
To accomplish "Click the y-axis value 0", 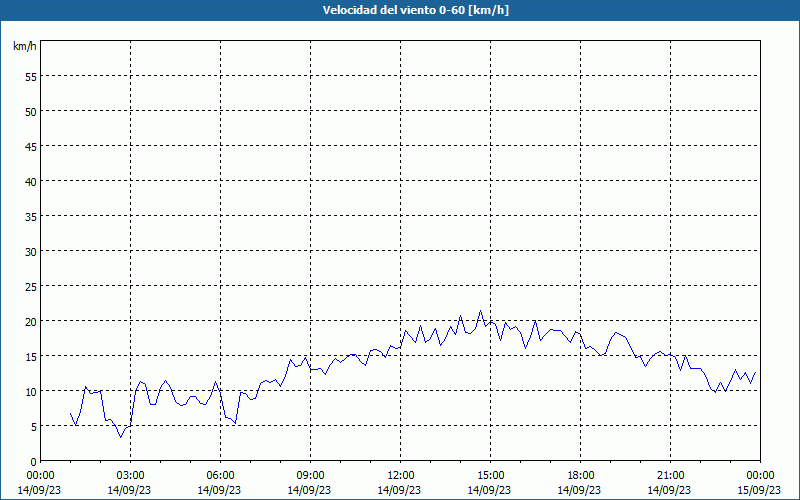I will coord(34,462).
